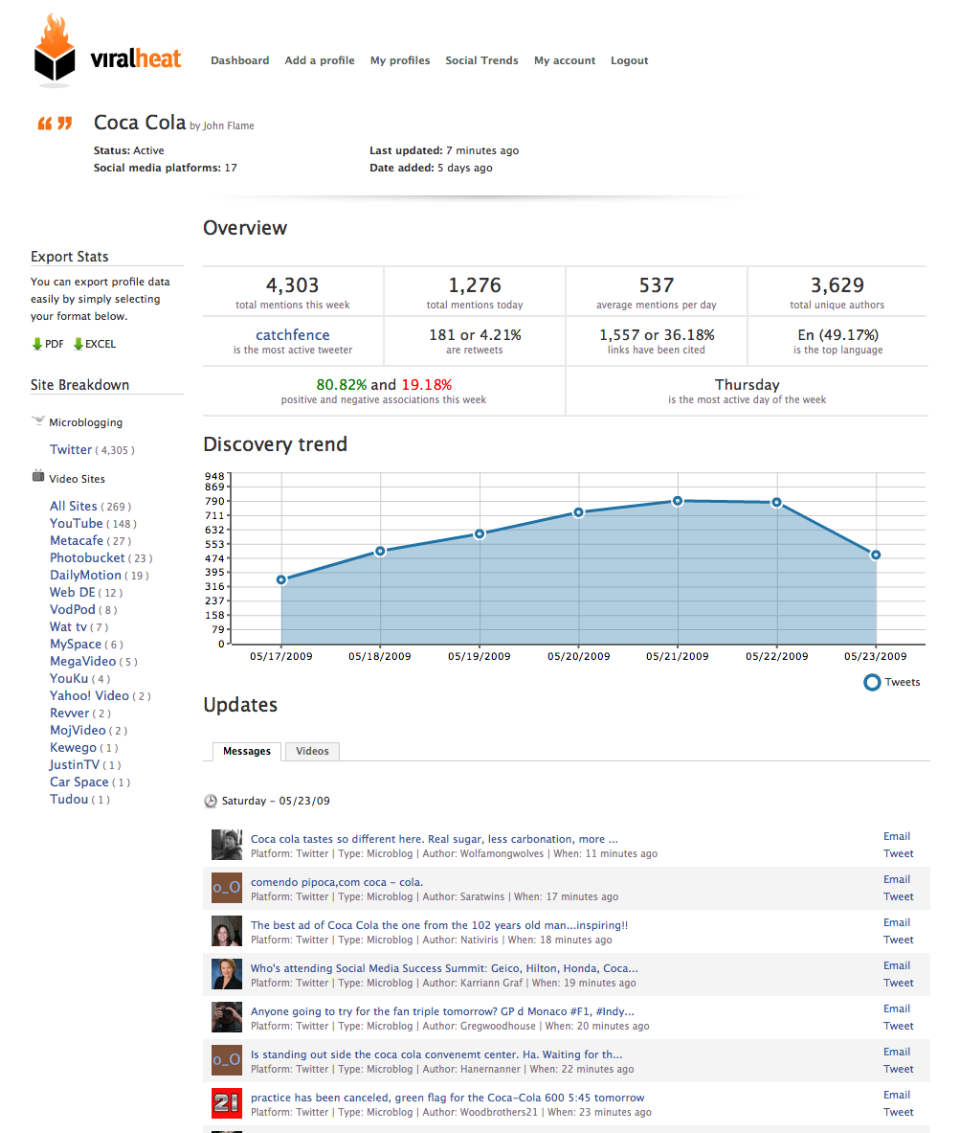Open All Sites video breakdown
Screen dimensions: 960x1133
click(x=73, y=506)
